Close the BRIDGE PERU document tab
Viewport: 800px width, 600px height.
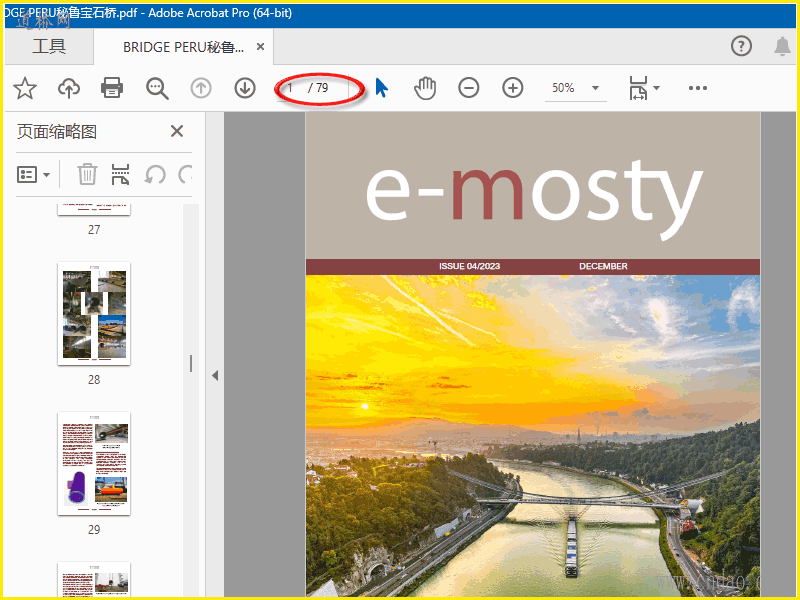(260, 47)
